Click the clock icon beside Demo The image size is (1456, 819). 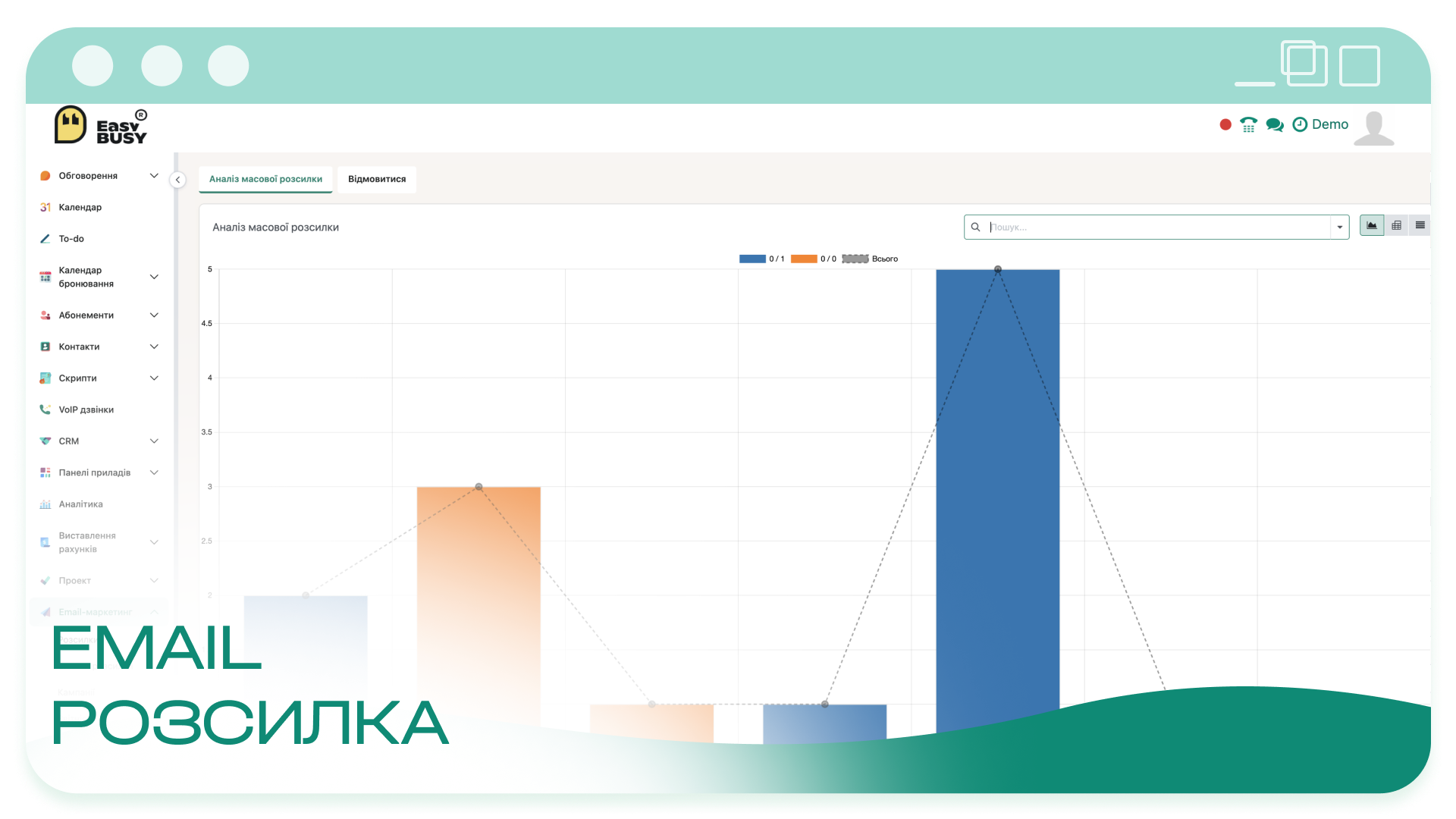[1300, 124]
